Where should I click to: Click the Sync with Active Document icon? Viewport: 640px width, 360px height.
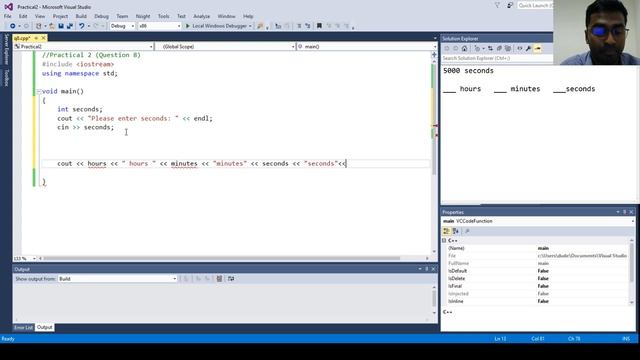pyautogui.click(x=490, y=49)
